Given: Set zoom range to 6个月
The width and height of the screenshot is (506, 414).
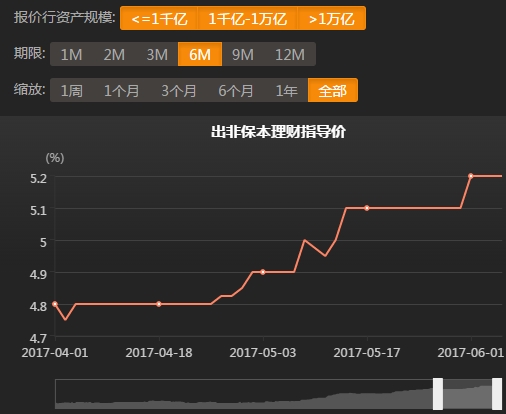Looking at the screenshot, I should [236, 90].
